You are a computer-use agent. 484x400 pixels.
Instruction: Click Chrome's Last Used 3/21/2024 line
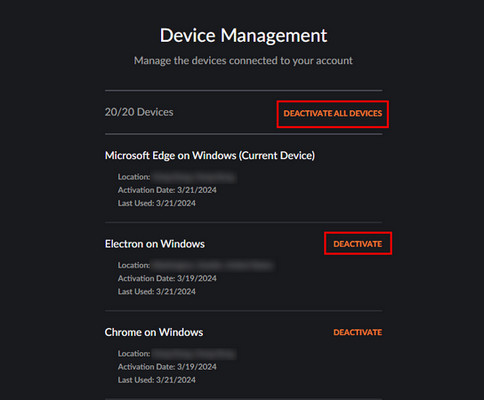click(157, 380)
